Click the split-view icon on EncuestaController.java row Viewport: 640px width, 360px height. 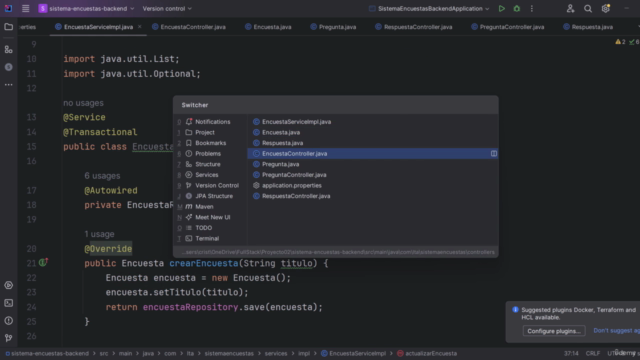(493, 153)
